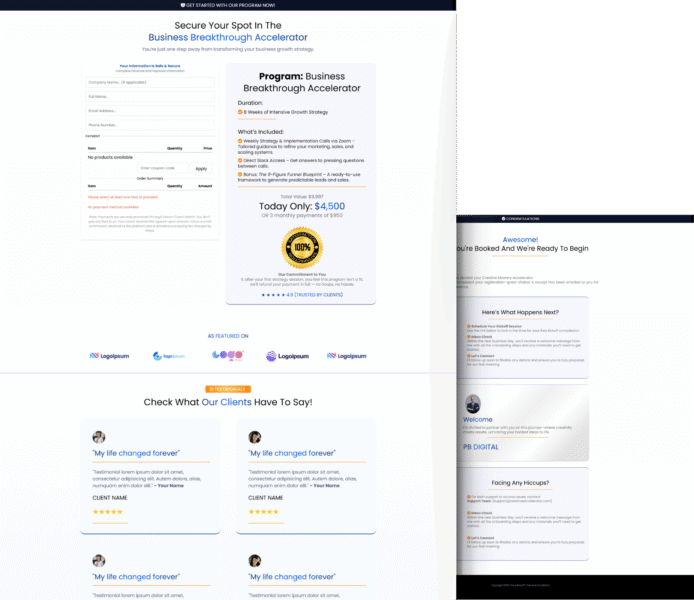Click the Congratulations banner icon on the thank-you page
Viewport: 694px width, 600px height.
tap(503, 219)
